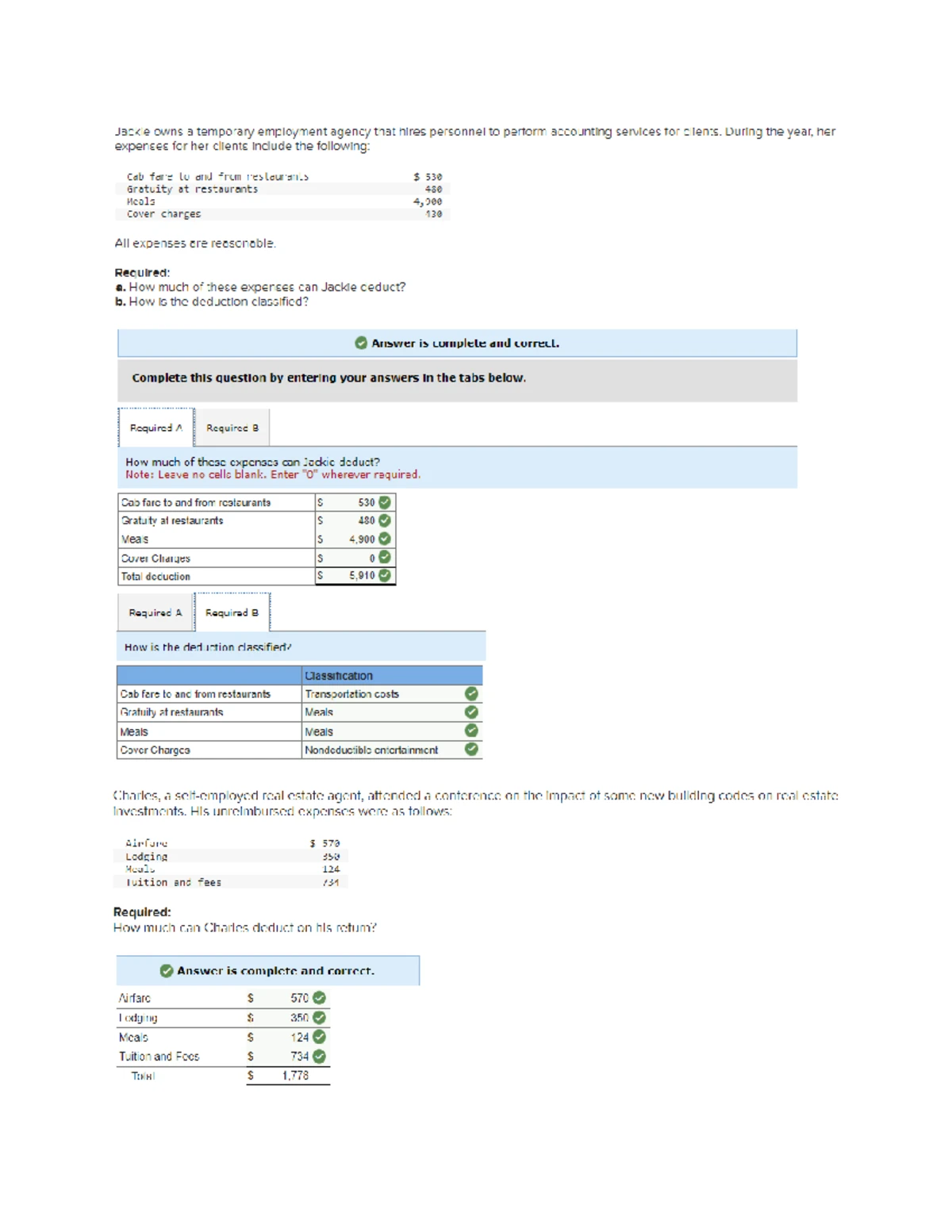
Task: Open Transportation costs classification dropdown
Action: point(381,694)
